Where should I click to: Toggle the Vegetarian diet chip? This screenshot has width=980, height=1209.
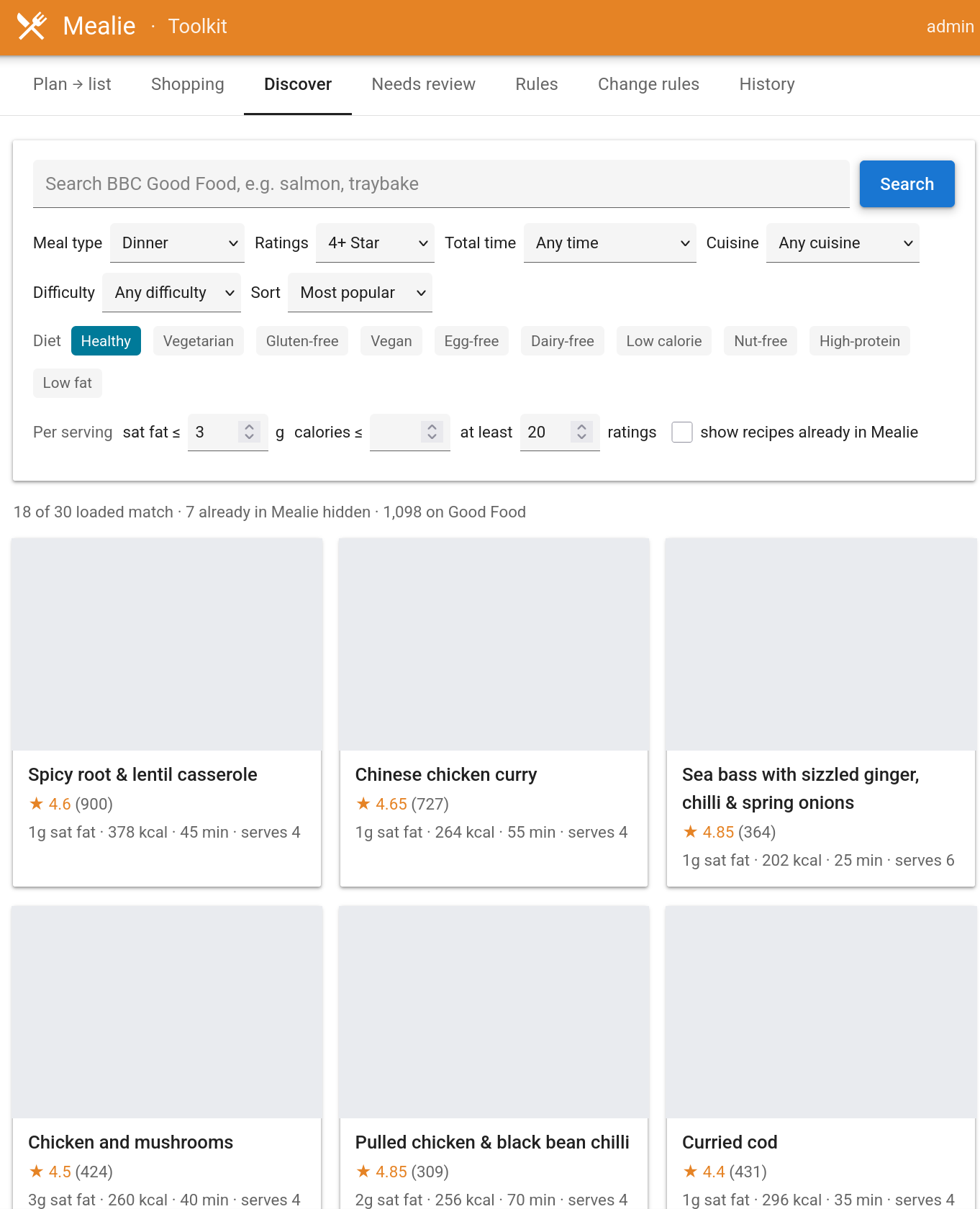[x=198, y=341]
